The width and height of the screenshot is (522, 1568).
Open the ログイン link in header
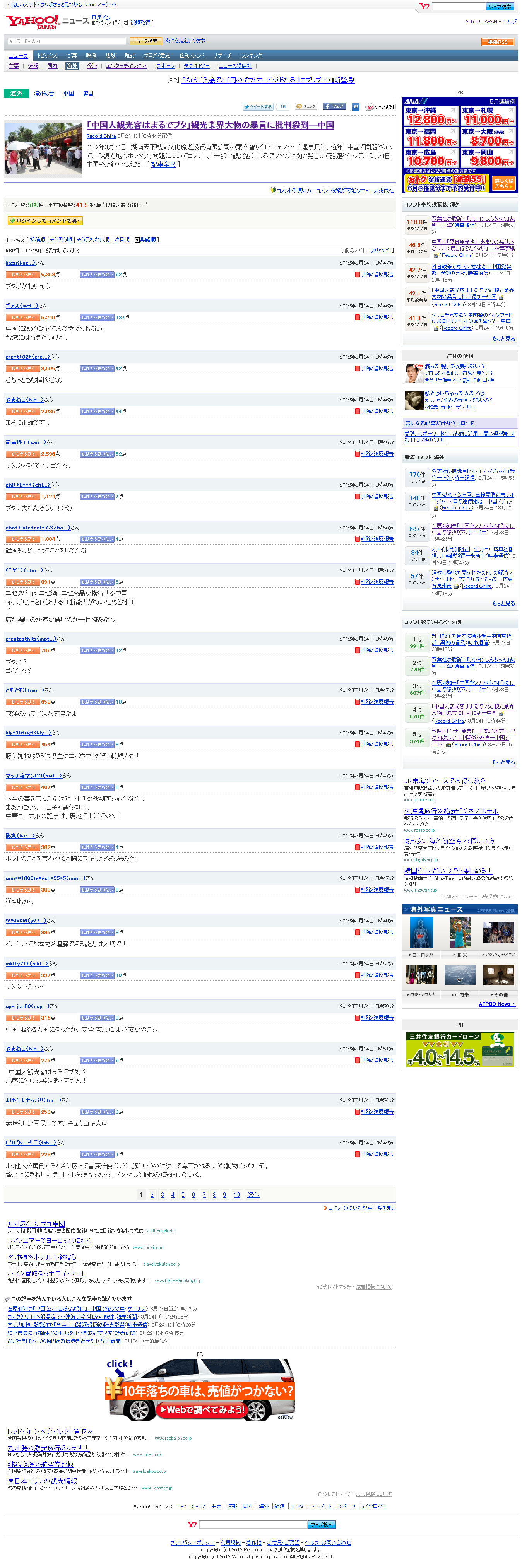(101, 17)
